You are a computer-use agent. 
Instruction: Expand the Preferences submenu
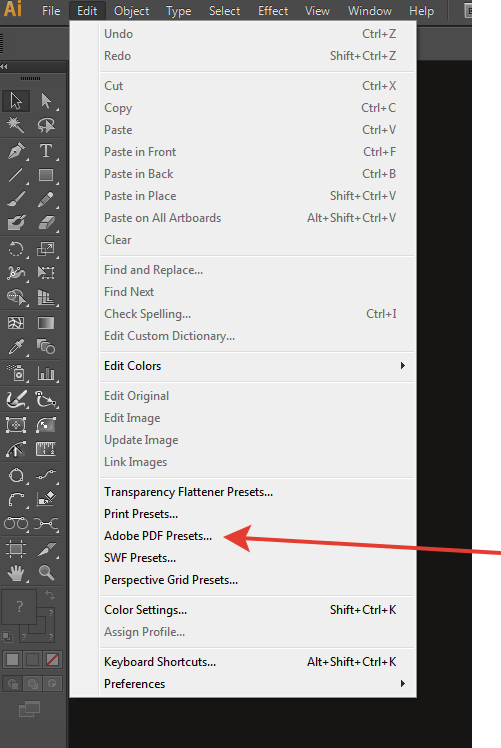(257, 684)
